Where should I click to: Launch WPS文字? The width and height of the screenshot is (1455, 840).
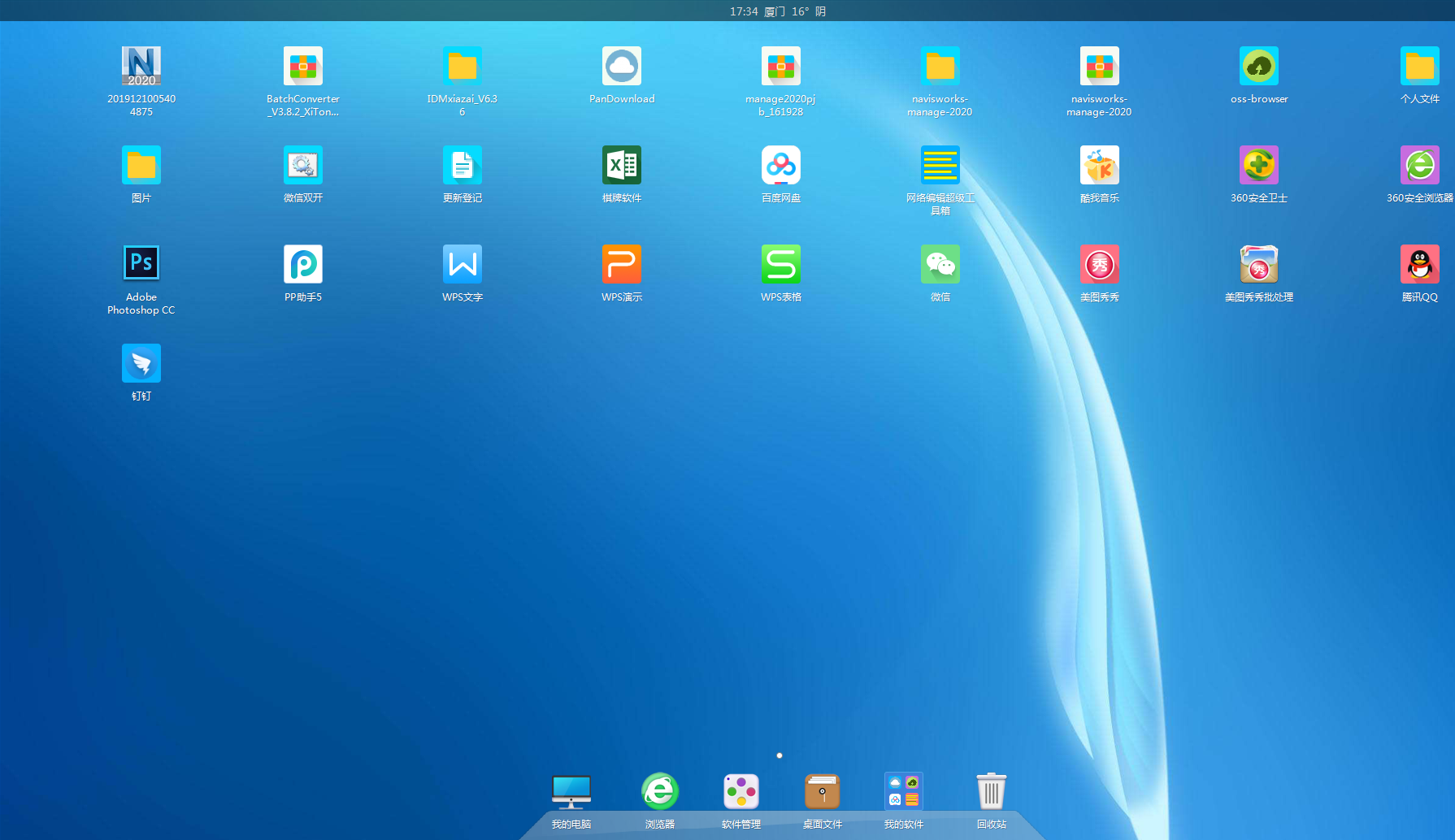click(463, 264)
